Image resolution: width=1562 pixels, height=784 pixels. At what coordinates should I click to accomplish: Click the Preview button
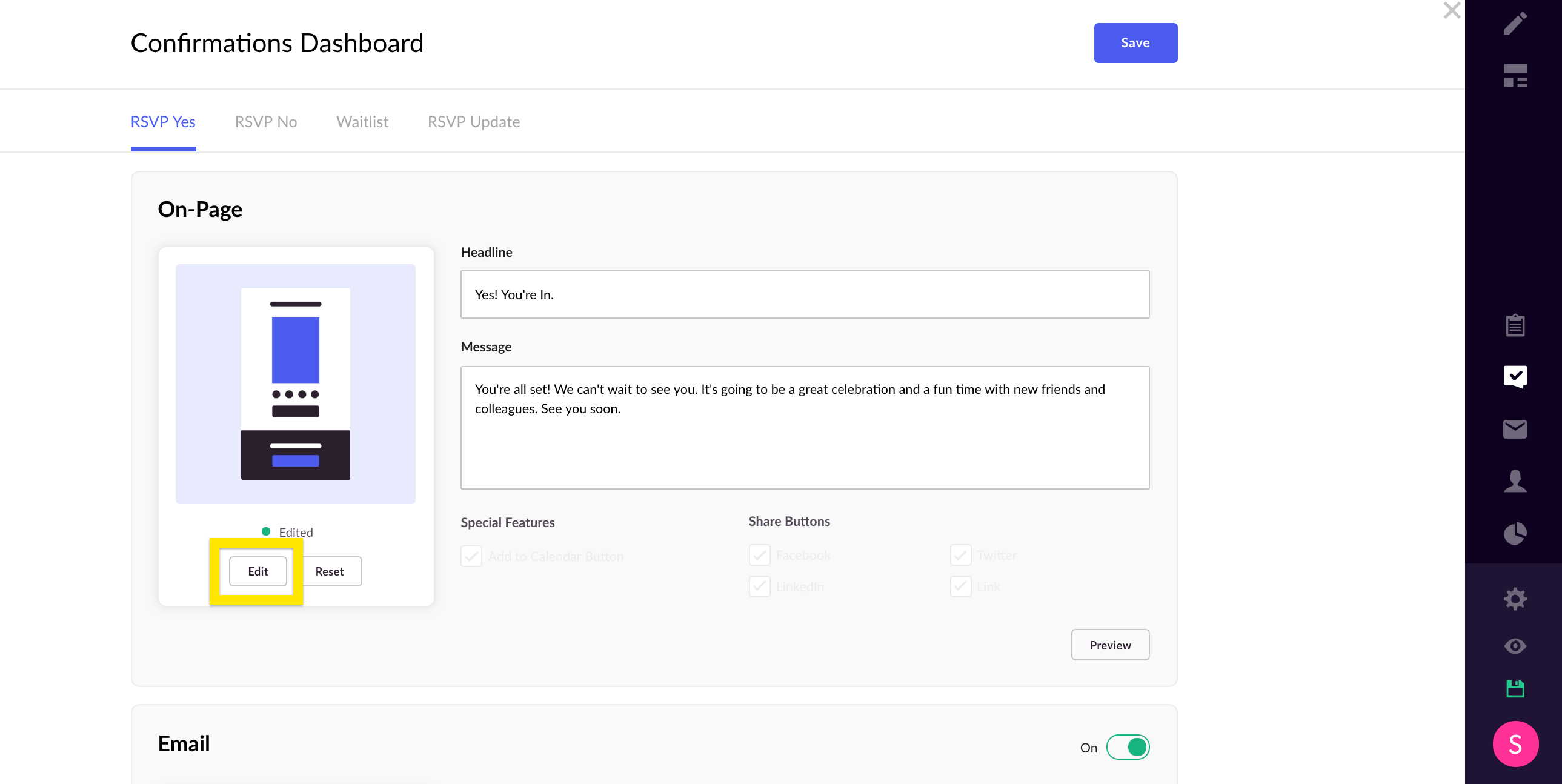point(1109,645)
